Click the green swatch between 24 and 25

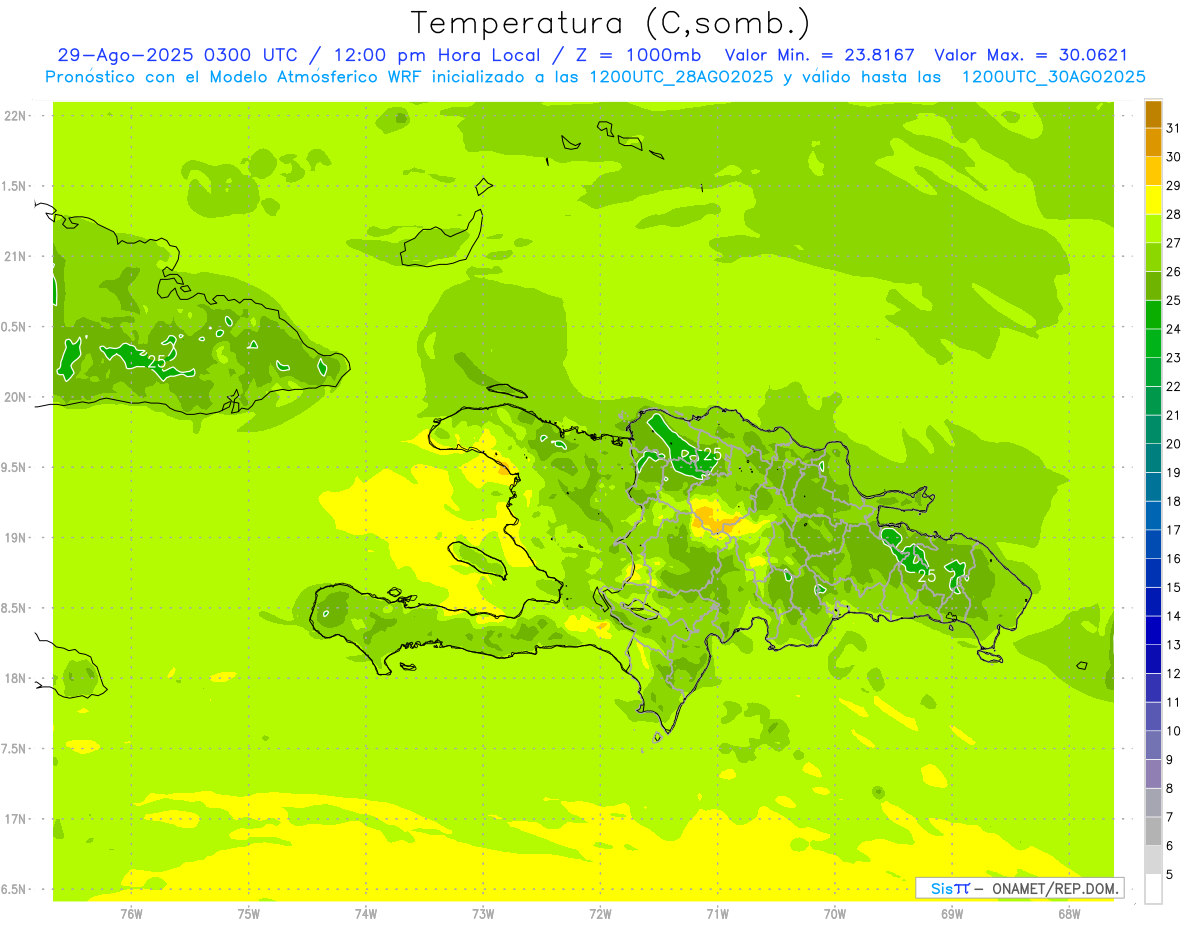coord(1153,315)
